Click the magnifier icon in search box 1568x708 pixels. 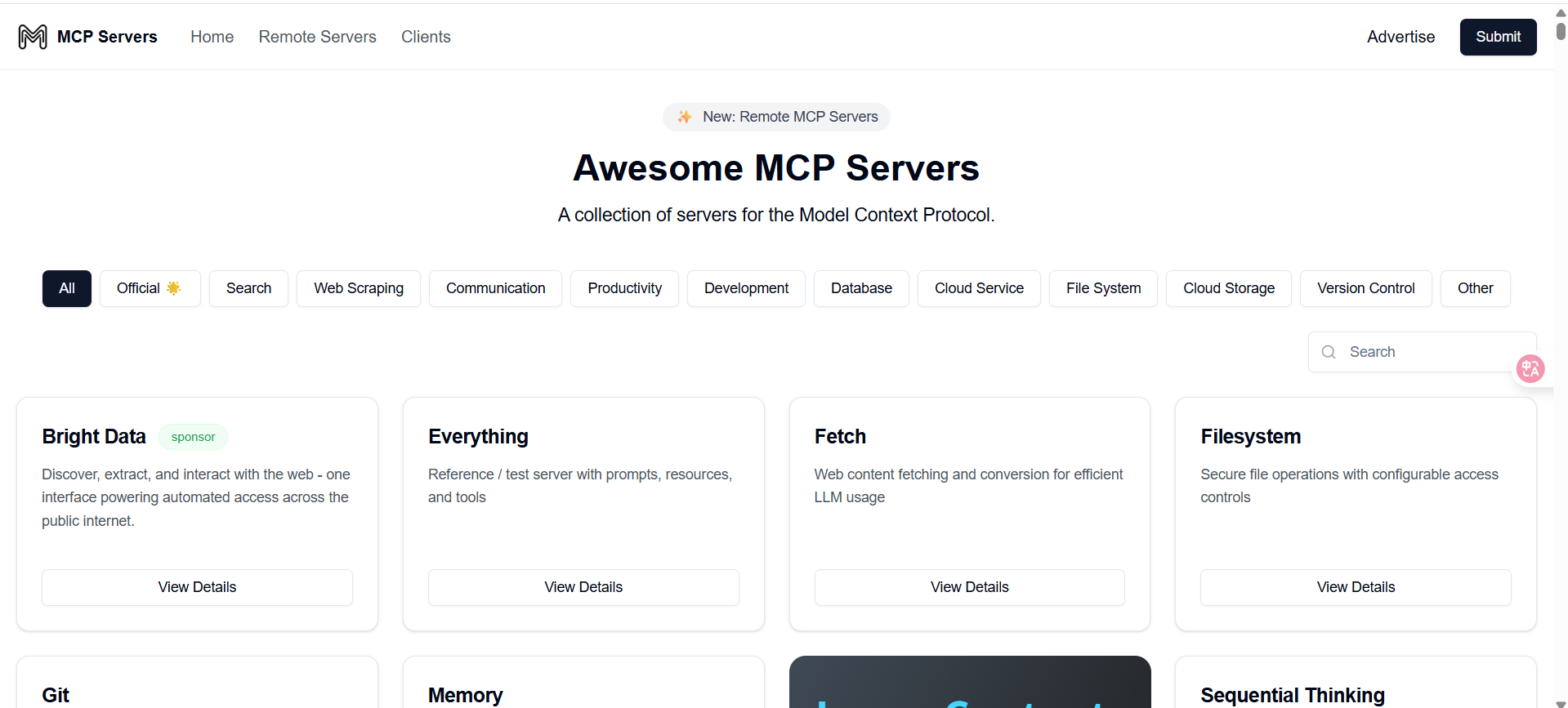(x=1329, y=352)
